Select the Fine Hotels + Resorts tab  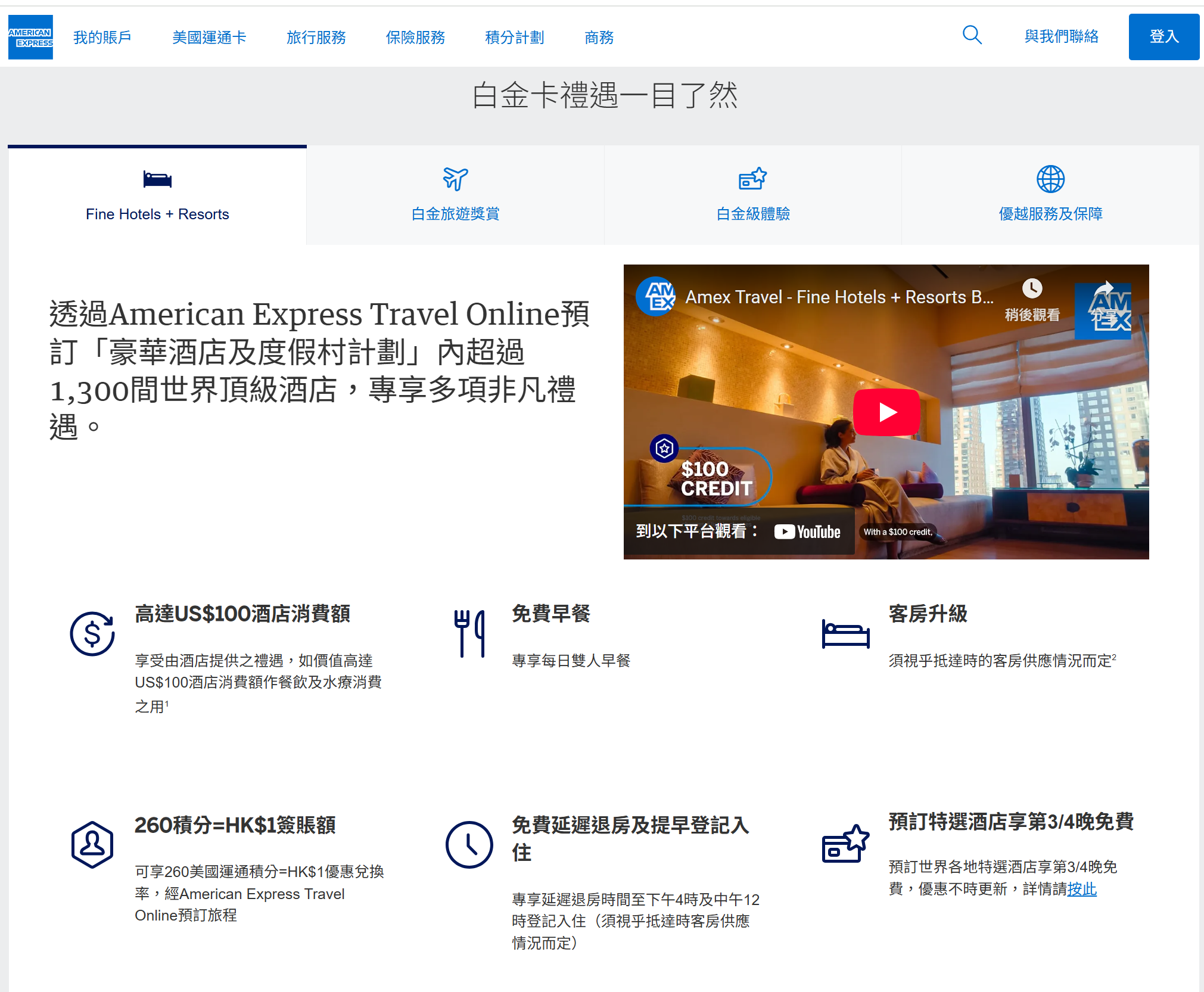point(157,195)
